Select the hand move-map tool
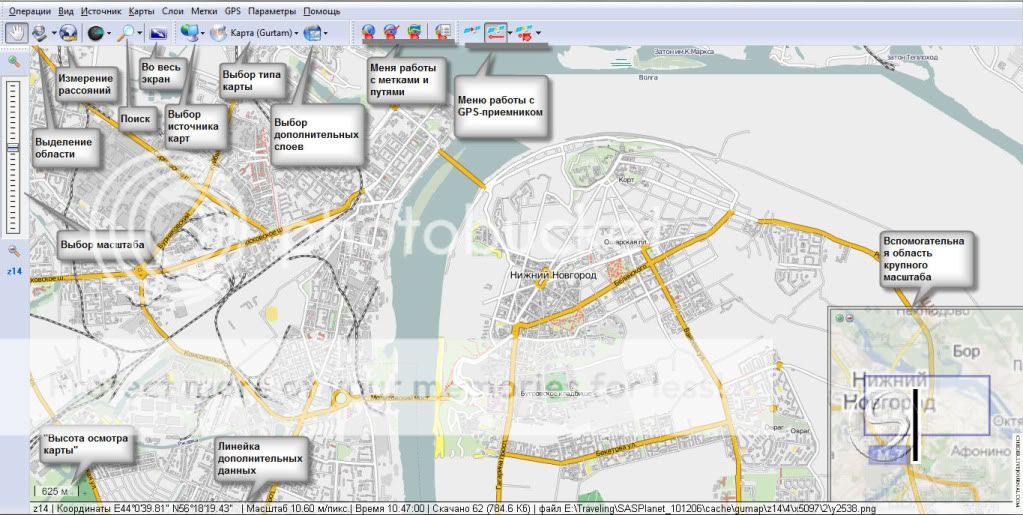Viewport: 1023px width, 515px height. click(16, 32)
